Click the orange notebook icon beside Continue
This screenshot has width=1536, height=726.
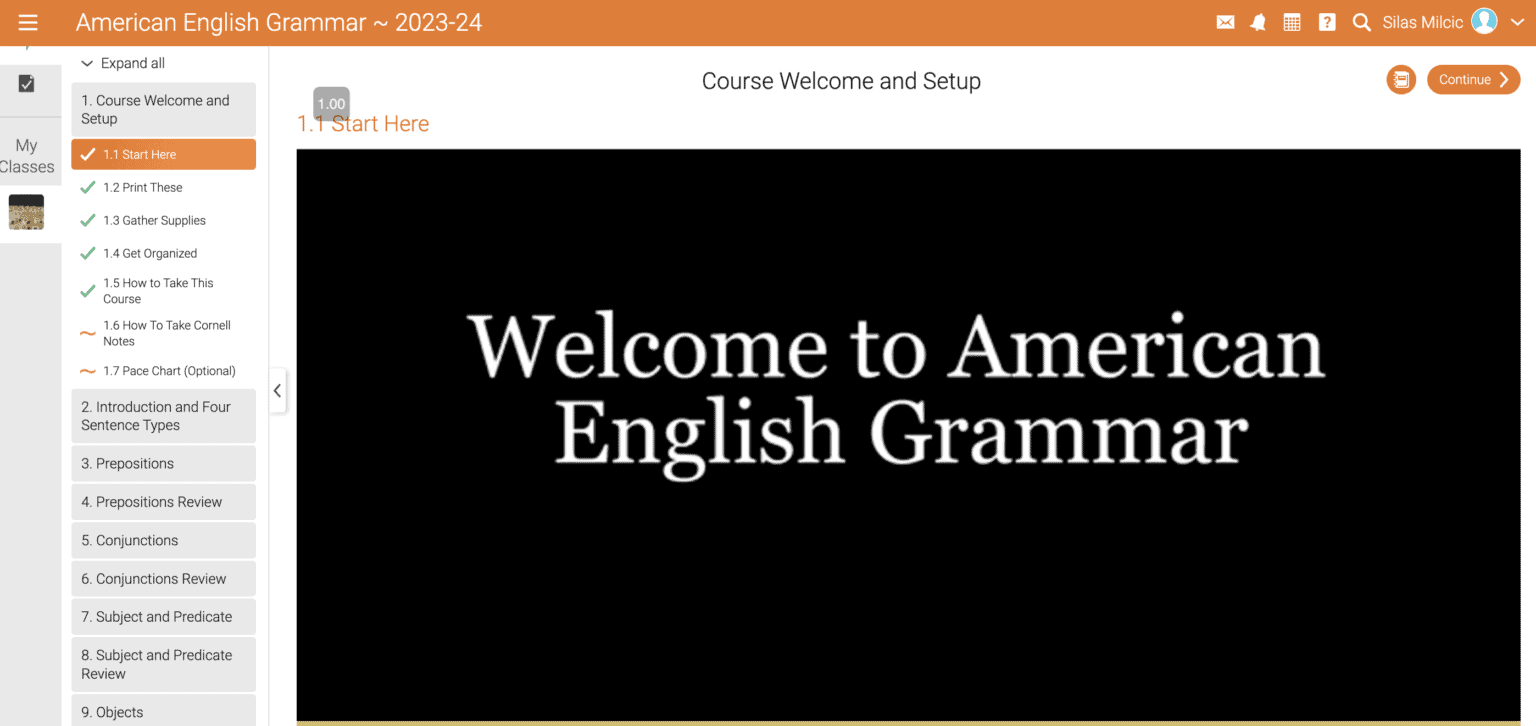(1401, 80)
